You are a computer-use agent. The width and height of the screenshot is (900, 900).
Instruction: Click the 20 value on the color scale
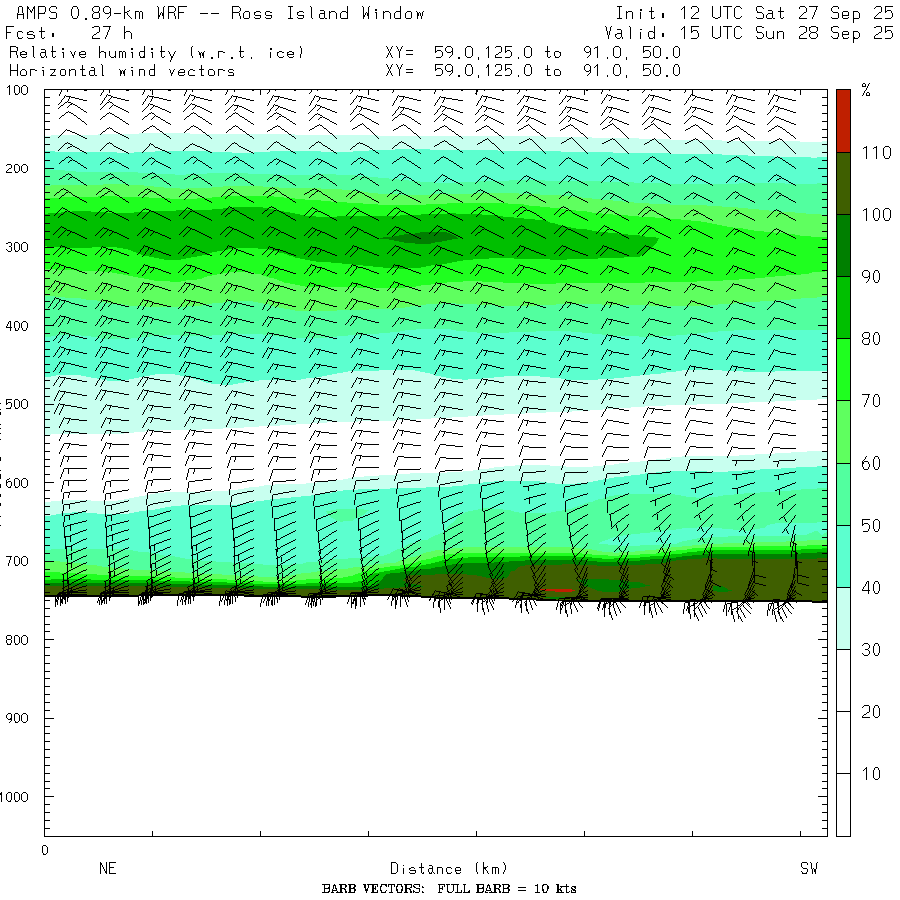click(x=871, y=712)
